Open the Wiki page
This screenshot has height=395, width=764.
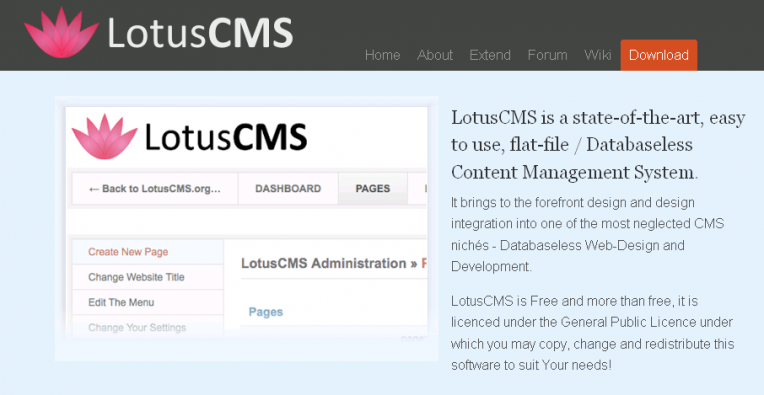[x=597, y=55]
